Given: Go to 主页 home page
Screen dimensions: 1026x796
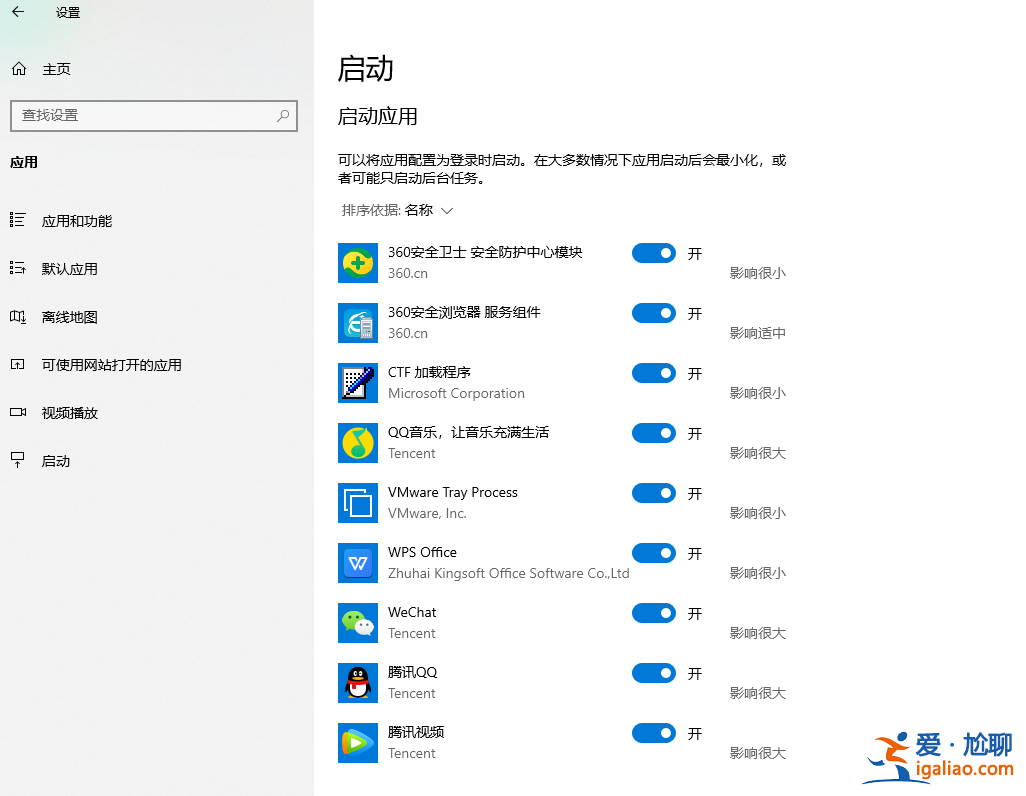Looking at the screenshot, I should [55, 68].
